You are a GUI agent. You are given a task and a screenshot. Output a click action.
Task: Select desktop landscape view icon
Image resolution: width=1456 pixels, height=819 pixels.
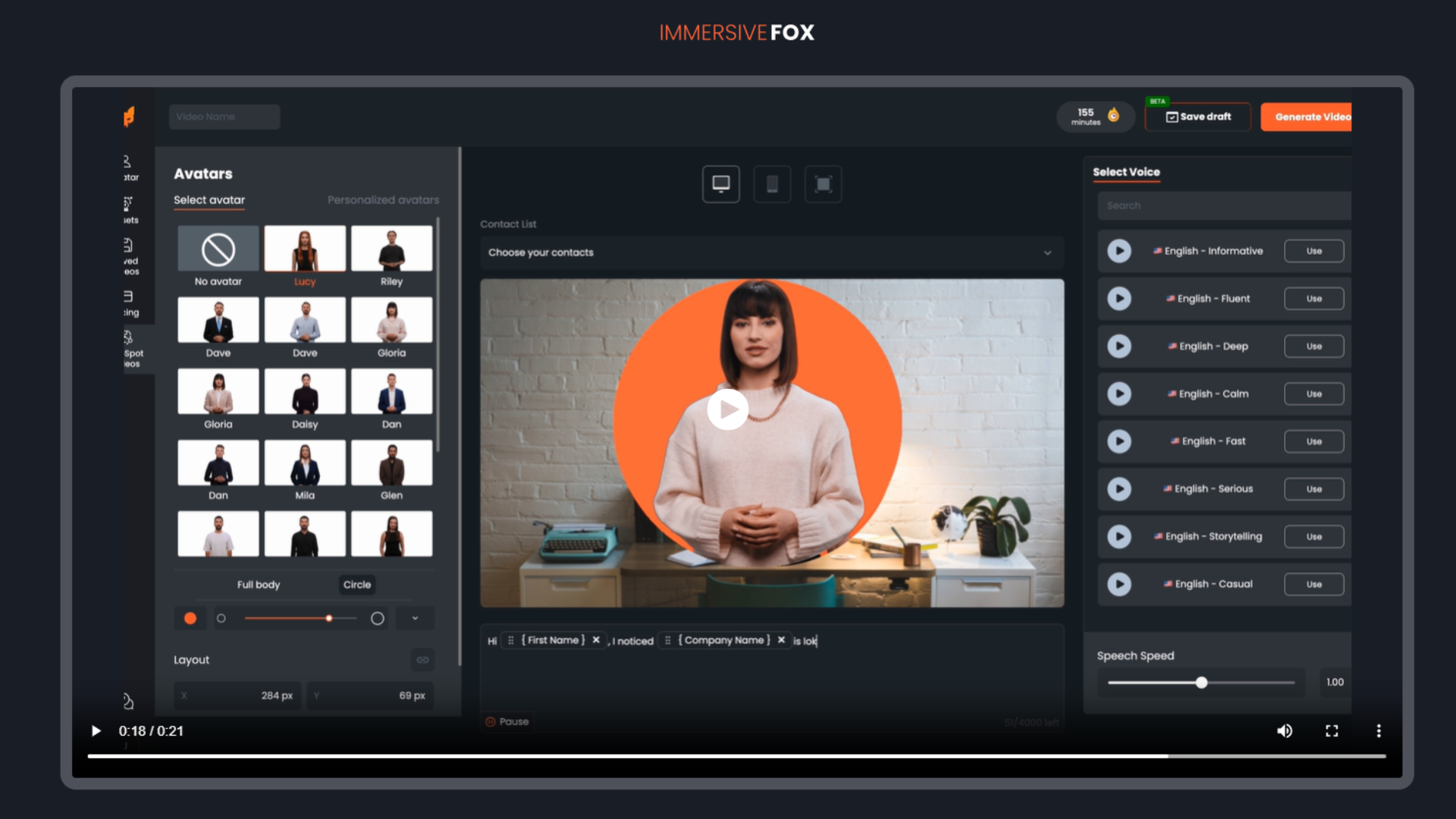(x=720, y=184)
